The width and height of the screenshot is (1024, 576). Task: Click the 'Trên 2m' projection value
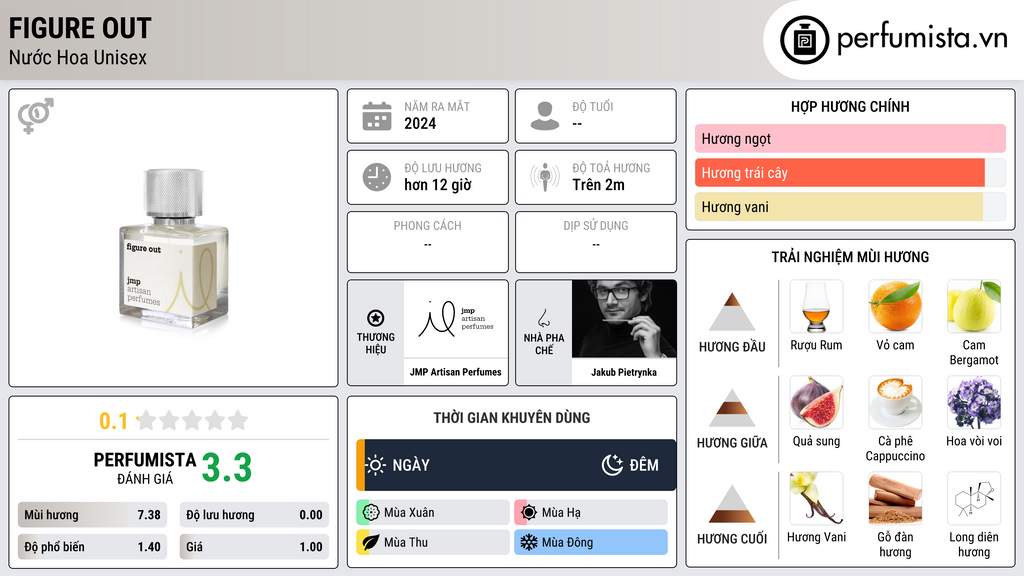598,185
